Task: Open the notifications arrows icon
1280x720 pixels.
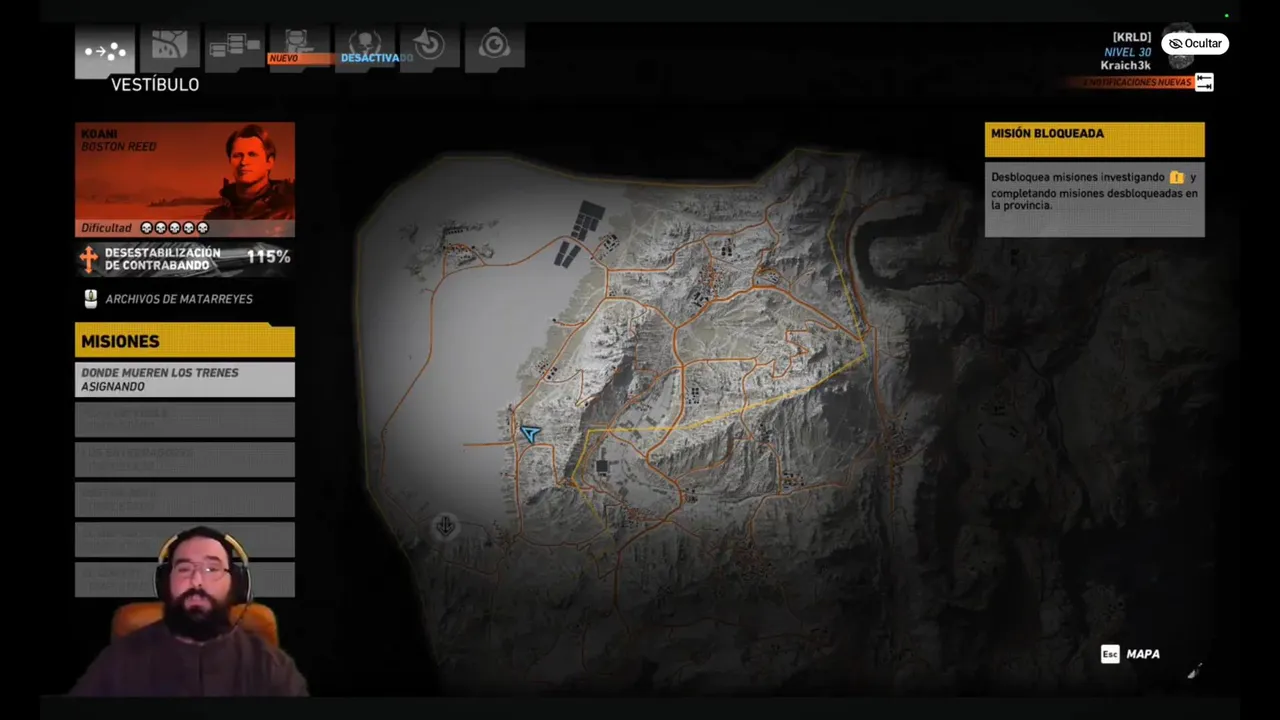Action: coord(1204,82)
